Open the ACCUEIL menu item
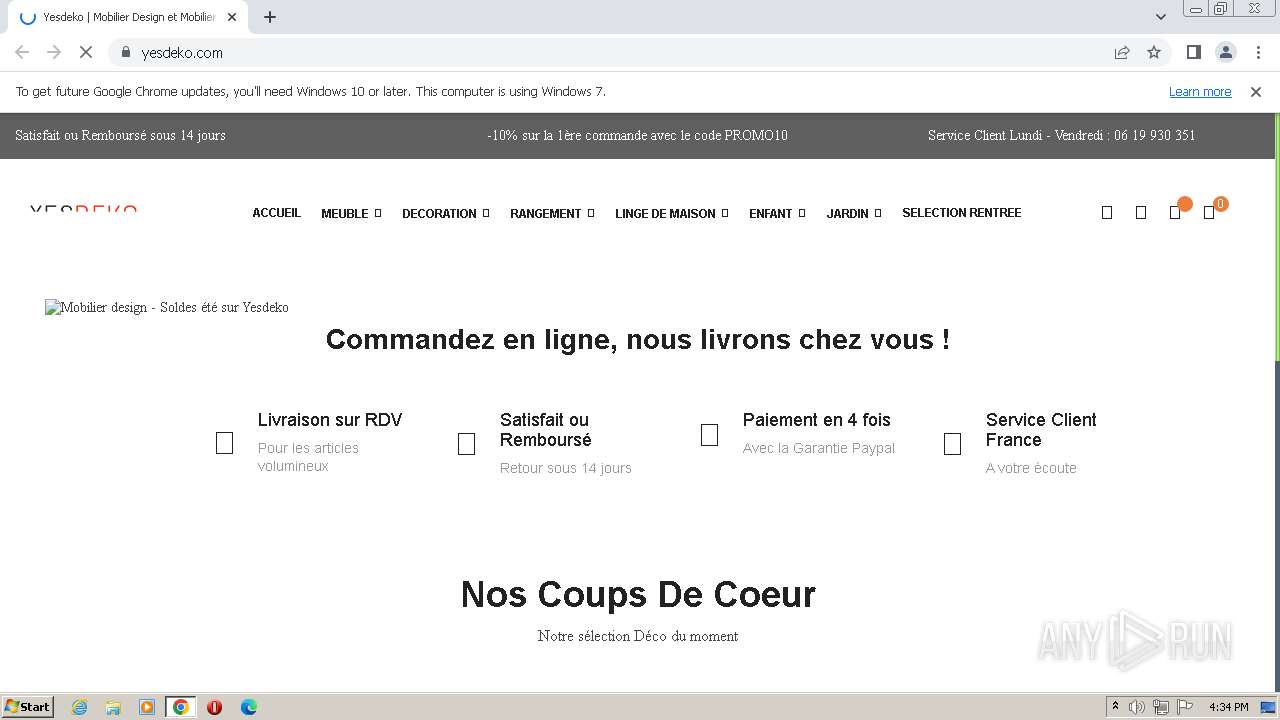 276,213
